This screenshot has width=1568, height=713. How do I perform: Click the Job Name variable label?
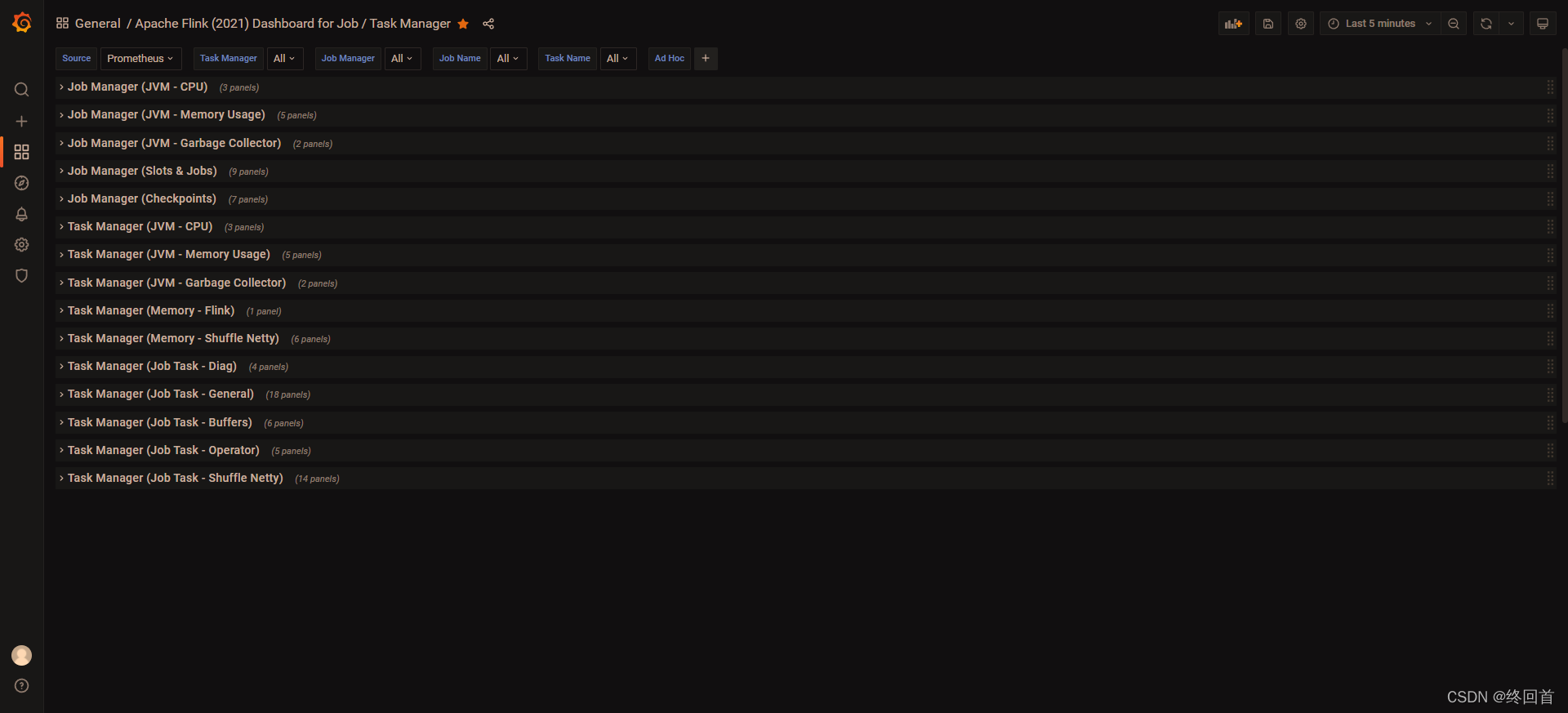click(460, 59)
